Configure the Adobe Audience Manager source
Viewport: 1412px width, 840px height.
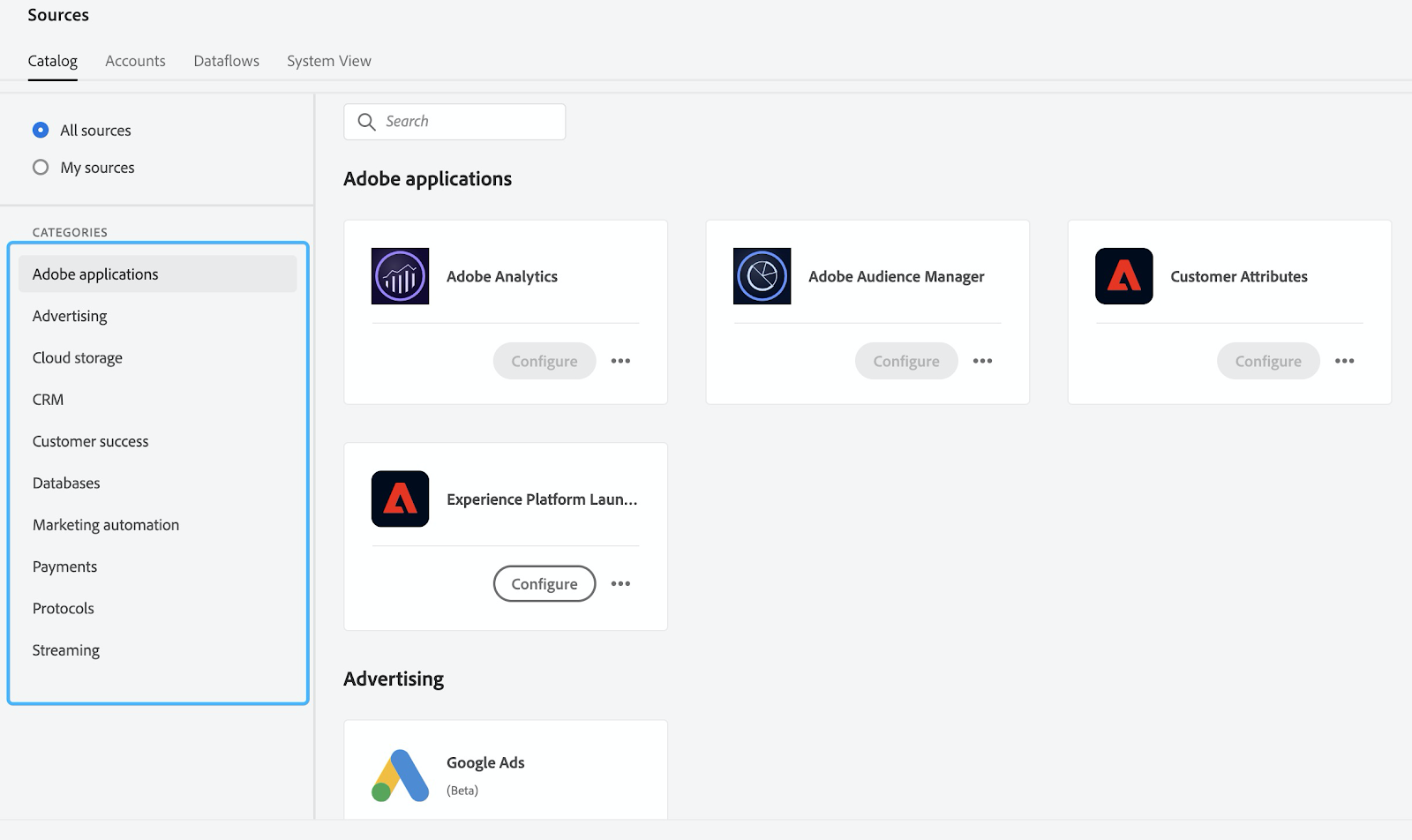coord(906,361)
